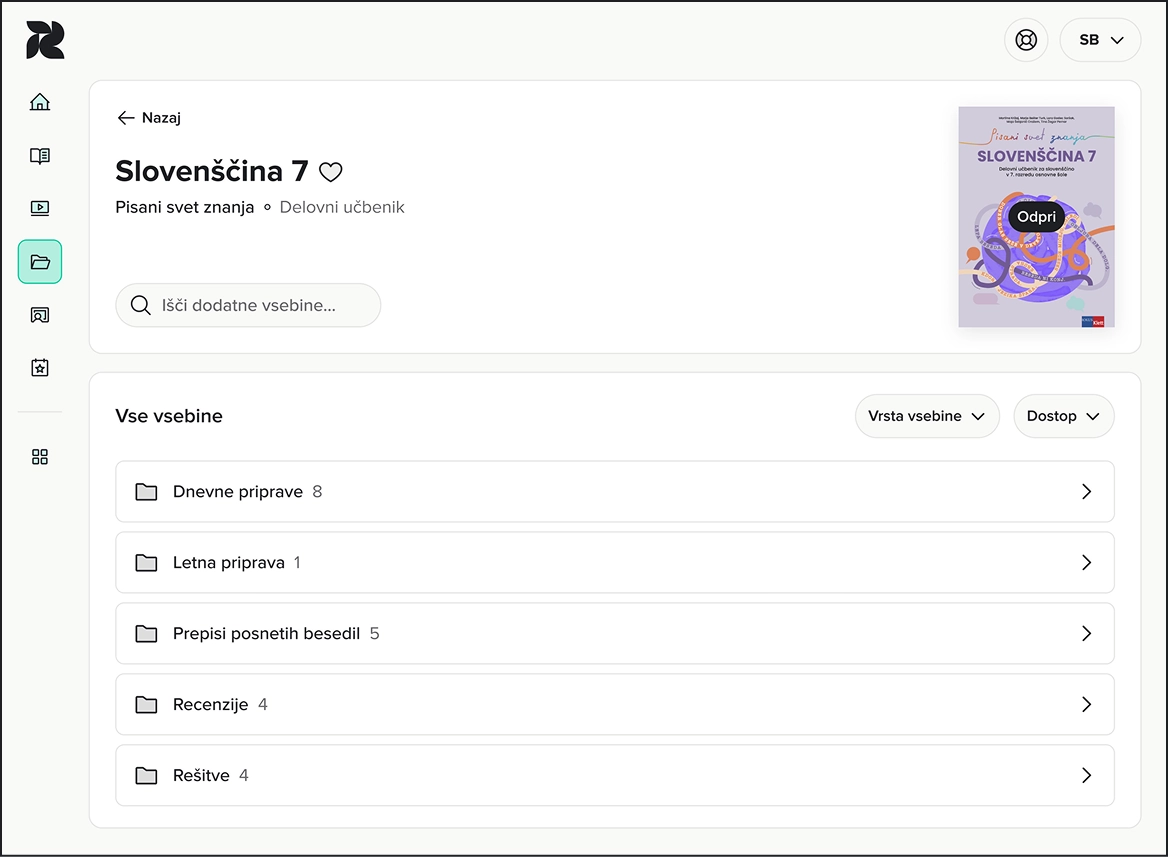The width and height of the screenshot is (1168, 857).
Task: Select the video player icon in sidebar
Action: tap(39, 208)
